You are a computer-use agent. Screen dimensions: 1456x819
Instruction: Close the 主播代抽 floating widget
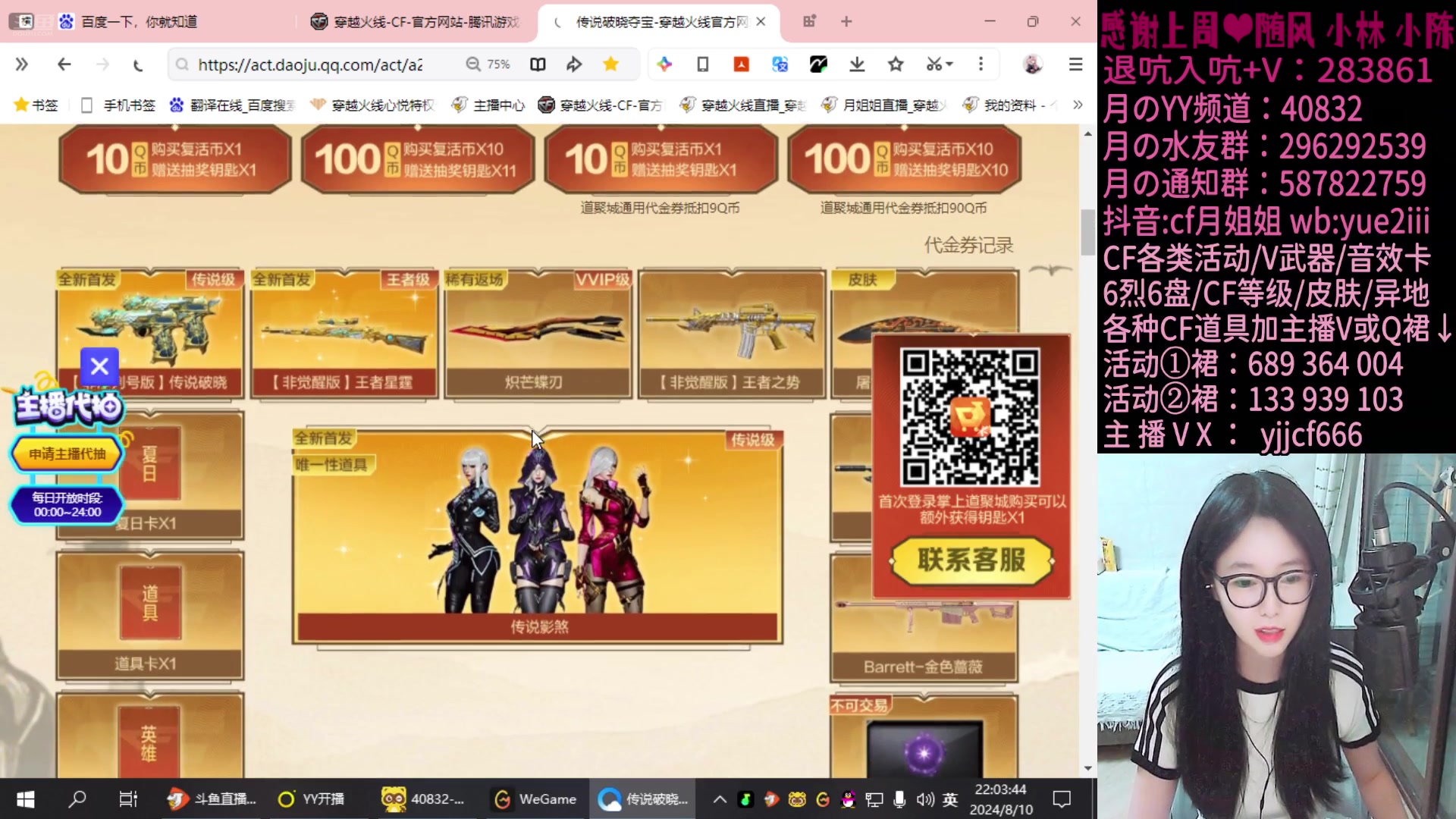(99, 367)
